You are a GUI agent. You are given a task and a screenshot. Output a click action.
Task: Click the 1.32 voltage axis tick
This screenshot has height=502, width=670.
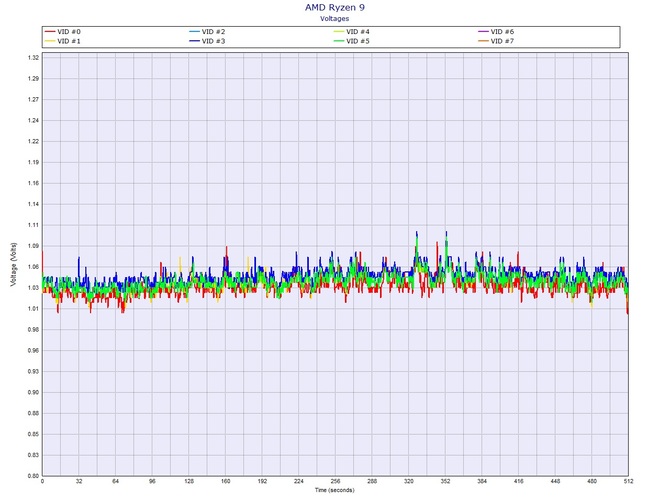[32, 58]
